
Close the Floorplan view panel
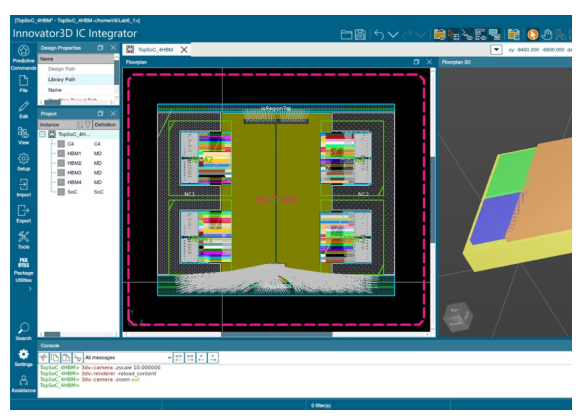[x=429, y=62]
